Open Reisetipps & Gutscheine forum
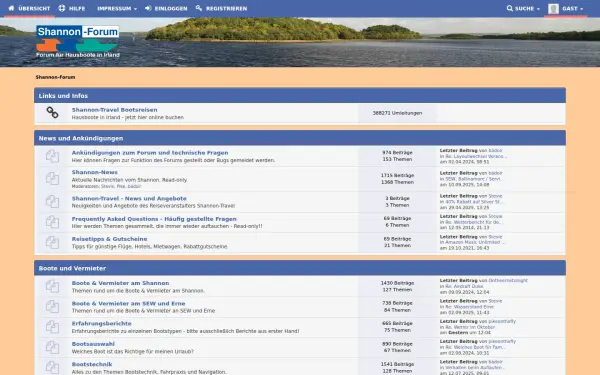The image size is (600, 375). click(109, 239)
